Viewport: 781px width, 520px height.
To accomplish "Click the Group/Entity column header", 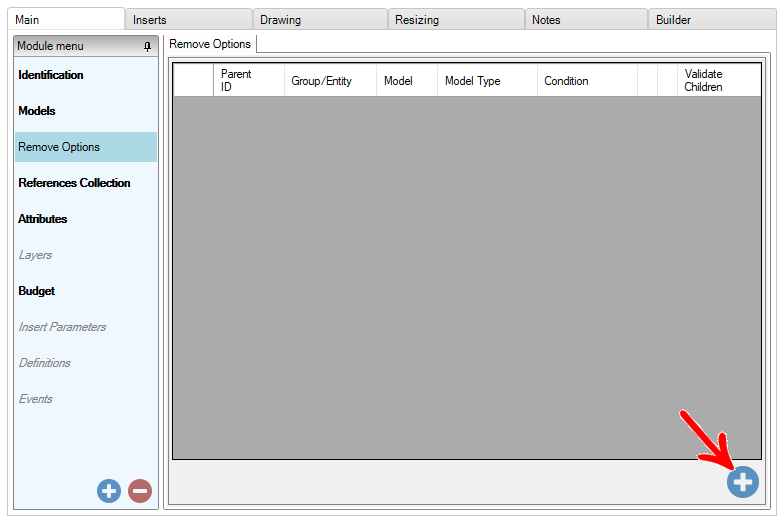I will (x=330, y=80).
